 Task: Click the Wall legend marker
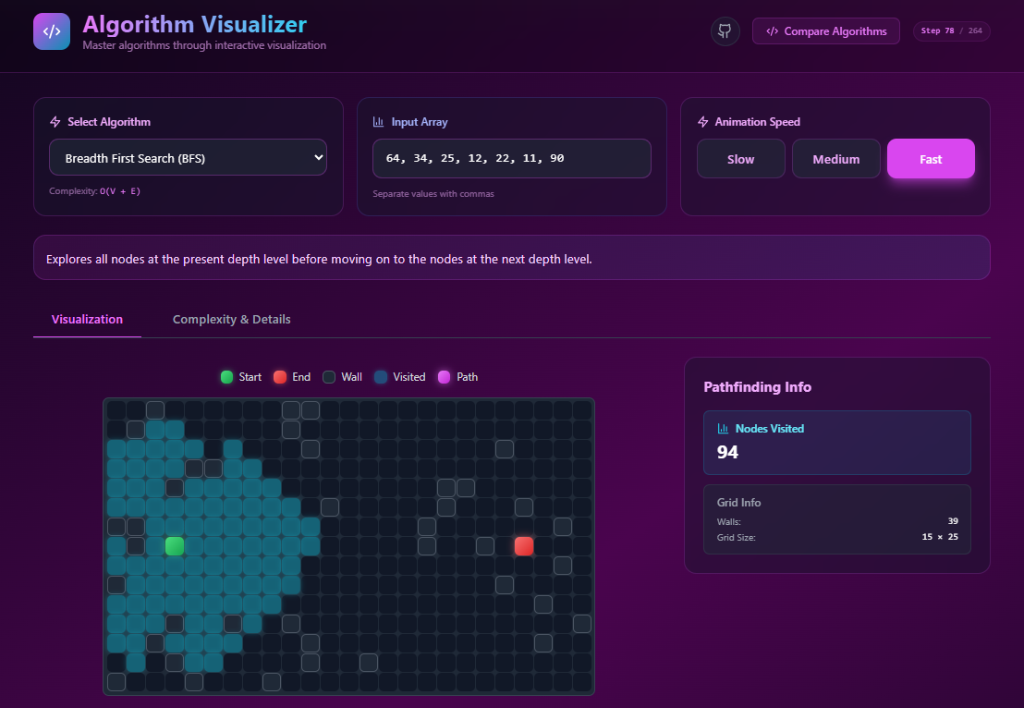coord(327,377)
